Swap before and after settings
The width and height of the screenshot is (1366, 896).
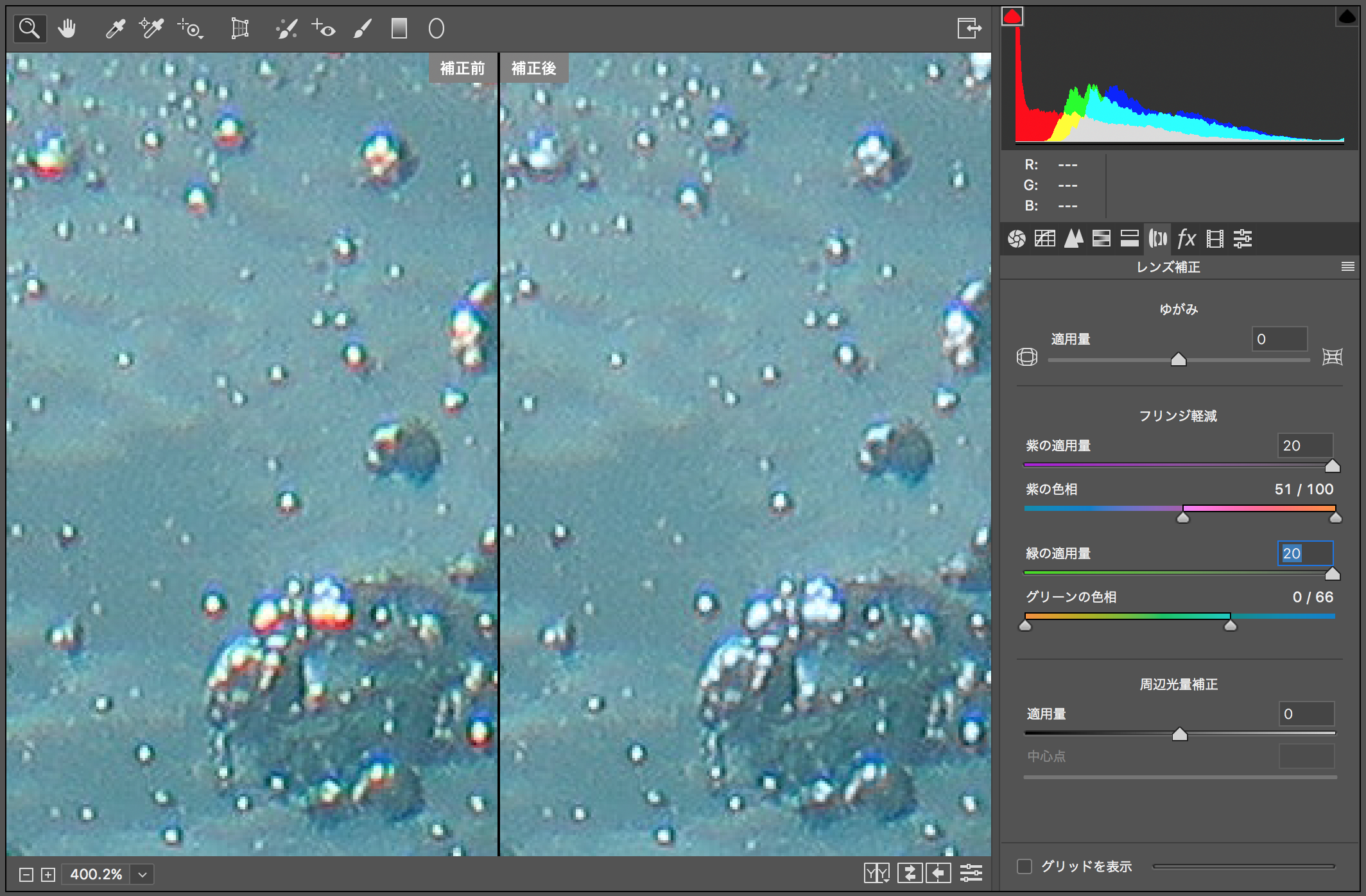click(910, 873)
